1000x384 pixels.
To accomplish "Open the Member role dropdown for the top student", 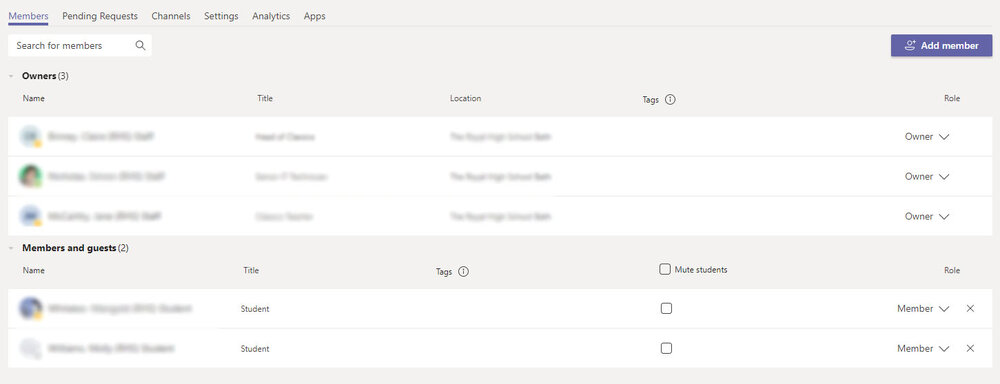I will (x=923, y=309).
